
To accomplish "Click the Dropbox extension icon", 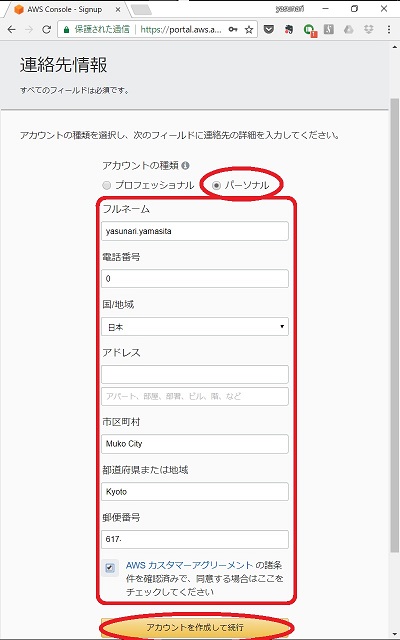I will tap(369, 29).
